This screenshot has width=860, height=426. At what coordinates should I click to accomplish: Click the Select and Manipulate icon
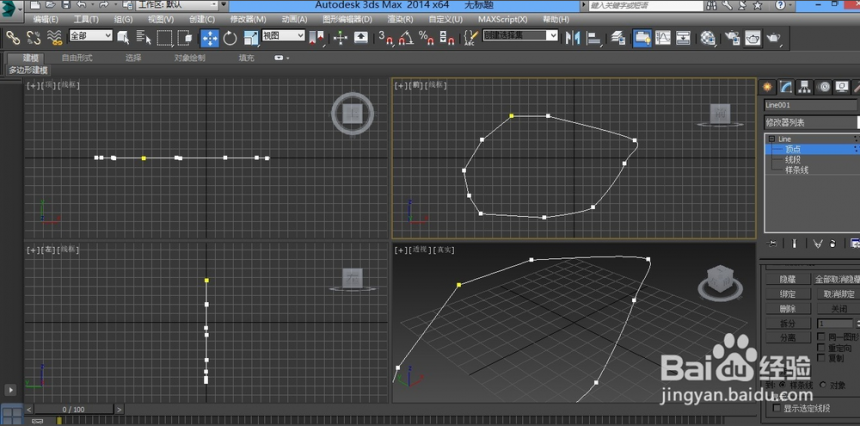point(340,38)
